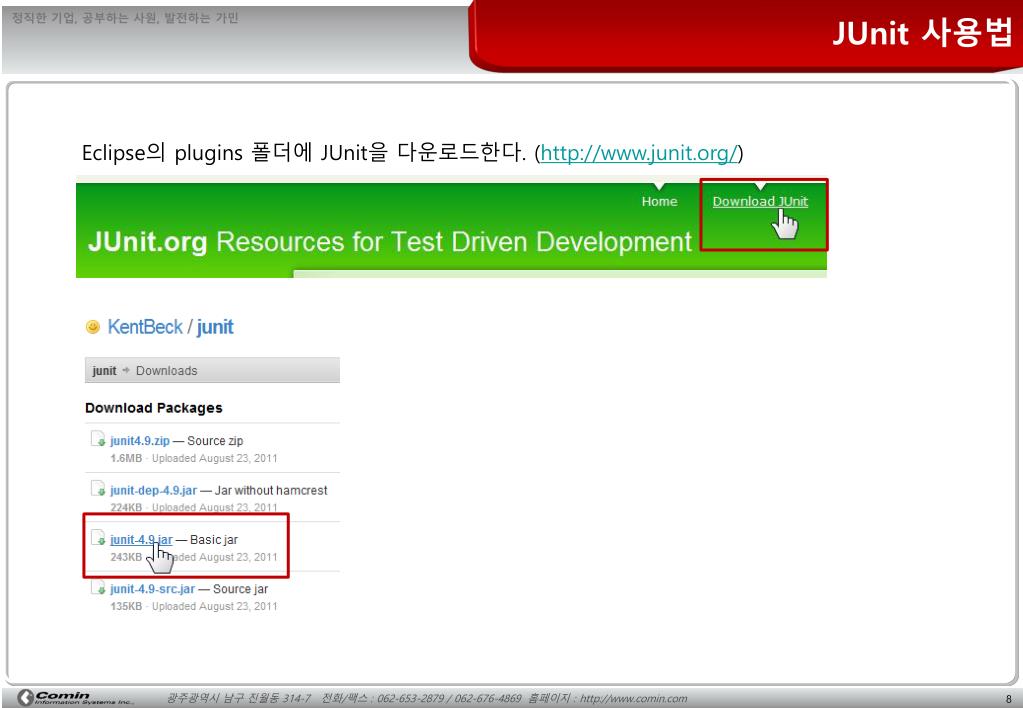The width and height of the screenshot is (1023, 708).
Task: Click the 'Jar without hamcrest' description
Action: pyautogui.click(x=271, y=491)
